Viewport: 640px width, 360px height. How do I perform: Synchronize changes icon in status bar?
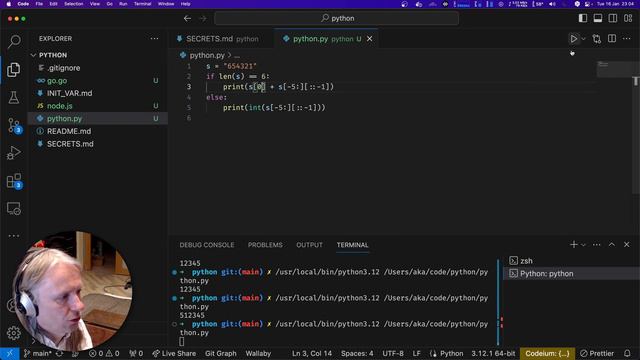(x=60, y=353)
